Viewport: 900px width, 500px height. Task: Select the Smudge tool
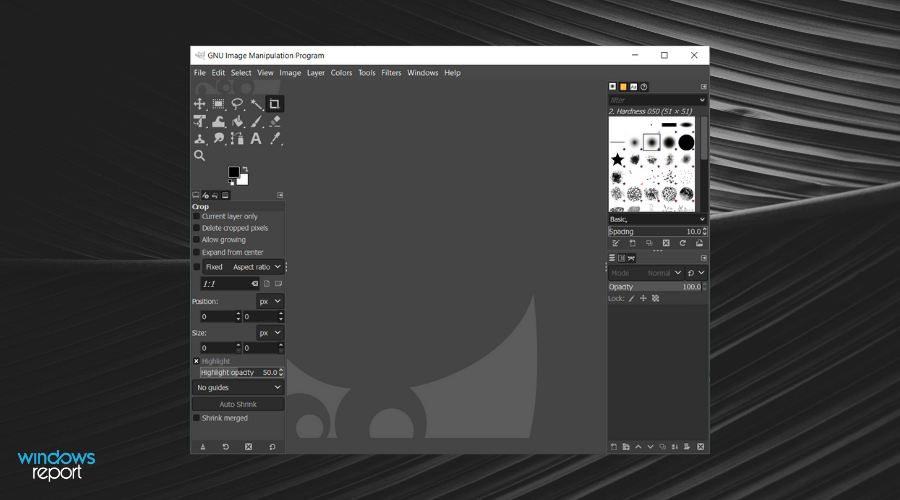218,138
